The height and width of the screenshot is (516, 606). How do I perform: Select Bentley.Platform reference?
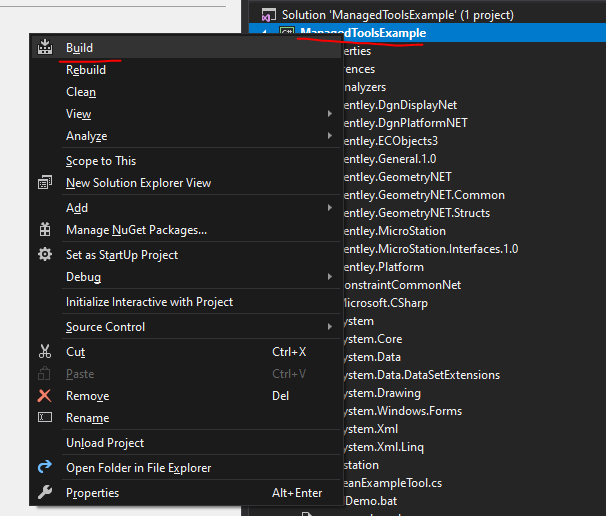click(x=383, y=267)
